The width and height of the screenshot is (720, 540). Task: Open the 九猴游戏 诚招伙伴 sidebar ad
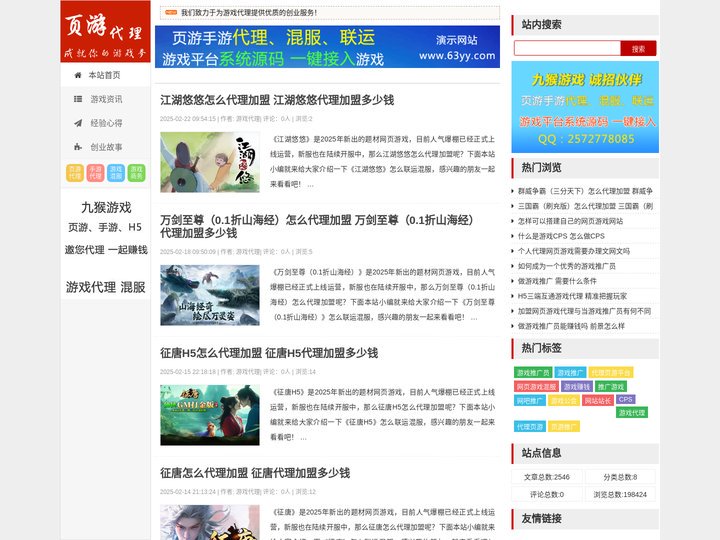585,107
